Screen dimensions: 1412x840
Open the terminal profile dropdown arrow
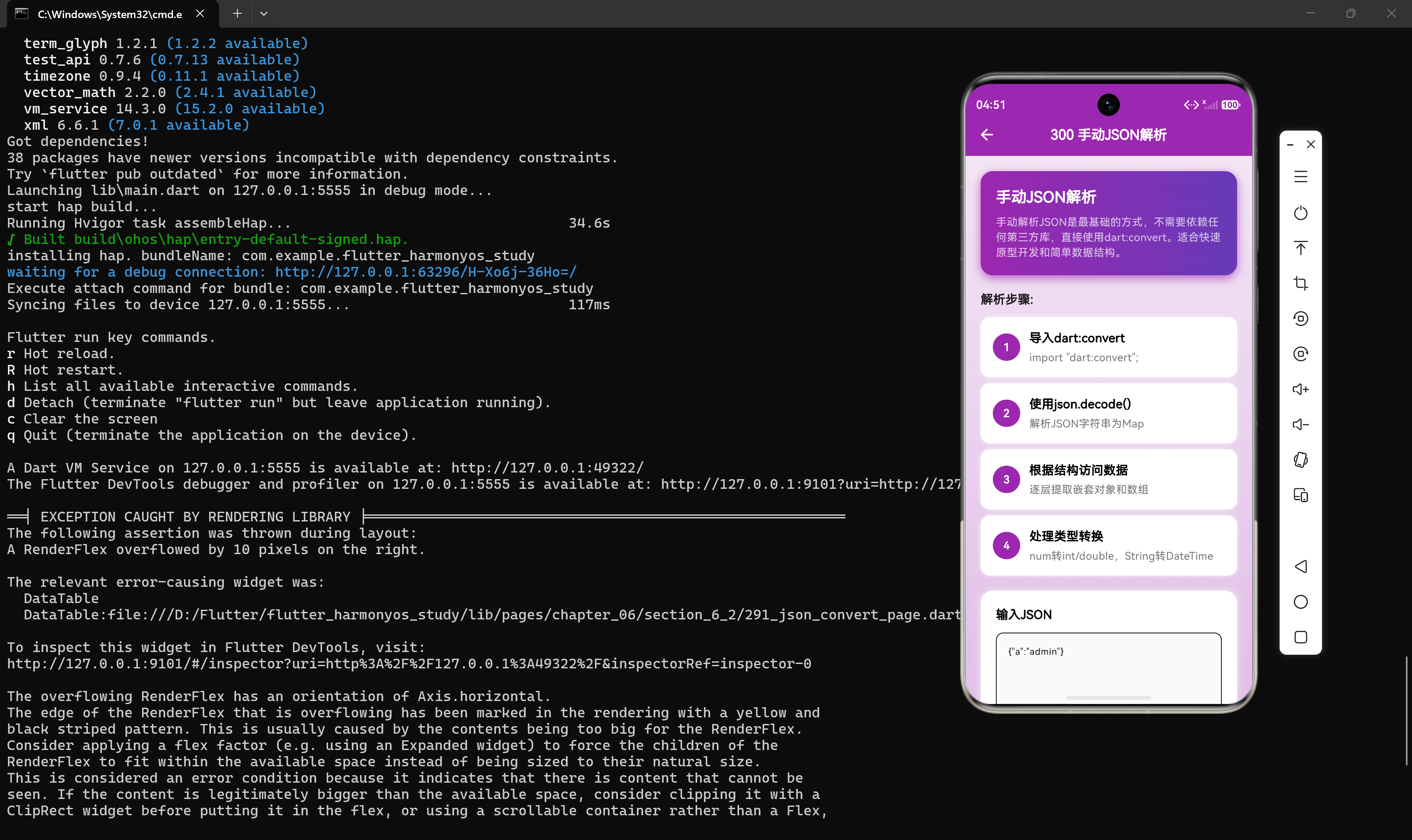pos(264,14)
